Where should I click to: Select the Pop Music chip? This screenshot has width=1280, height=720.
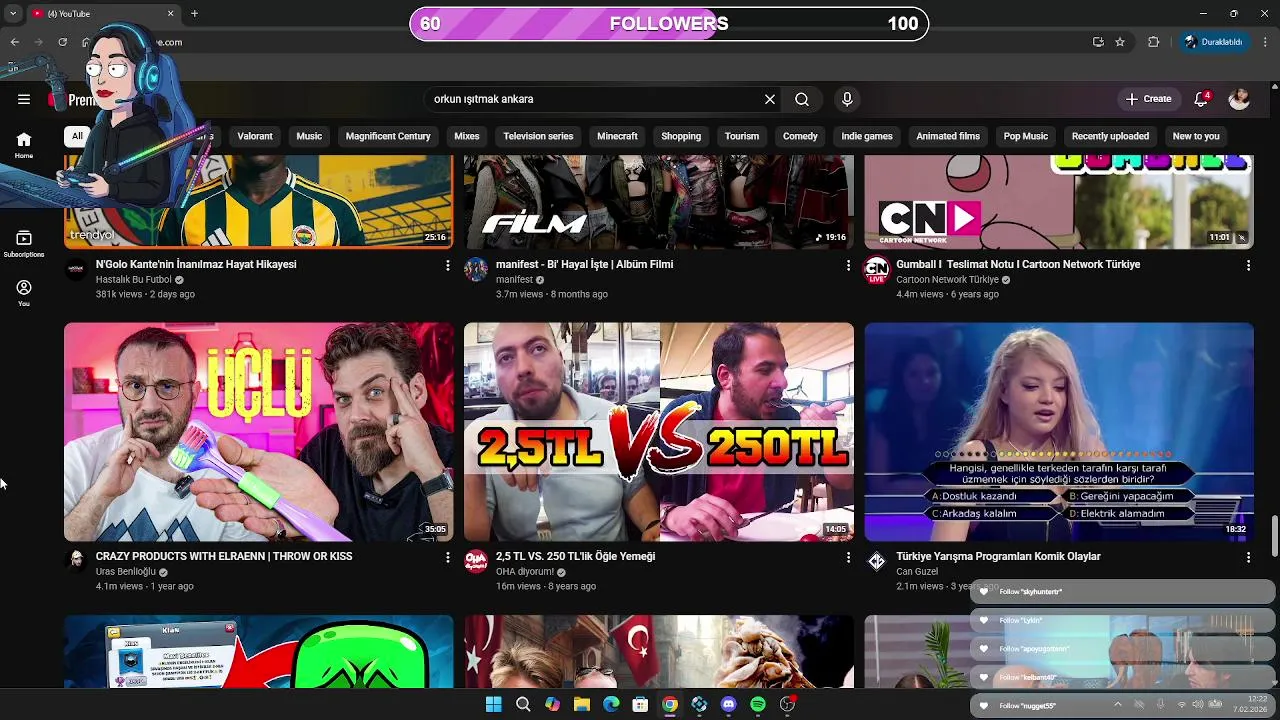click(x=1026, y=136)
